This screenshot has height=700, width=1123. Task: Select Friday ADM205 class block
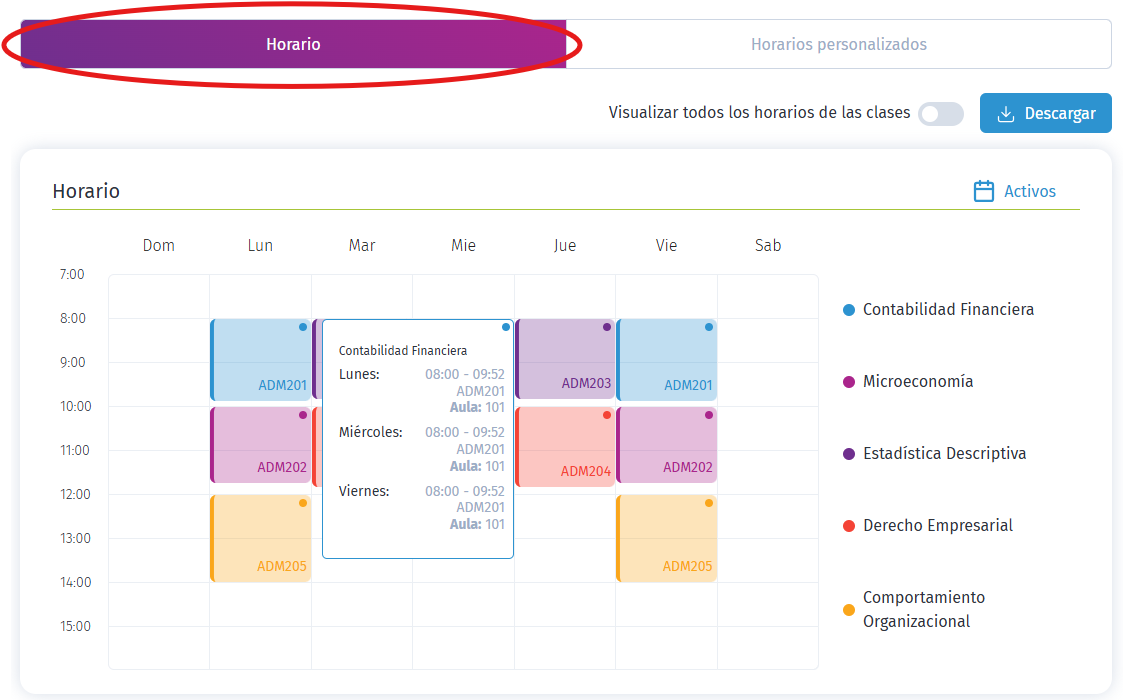[667, 538]
